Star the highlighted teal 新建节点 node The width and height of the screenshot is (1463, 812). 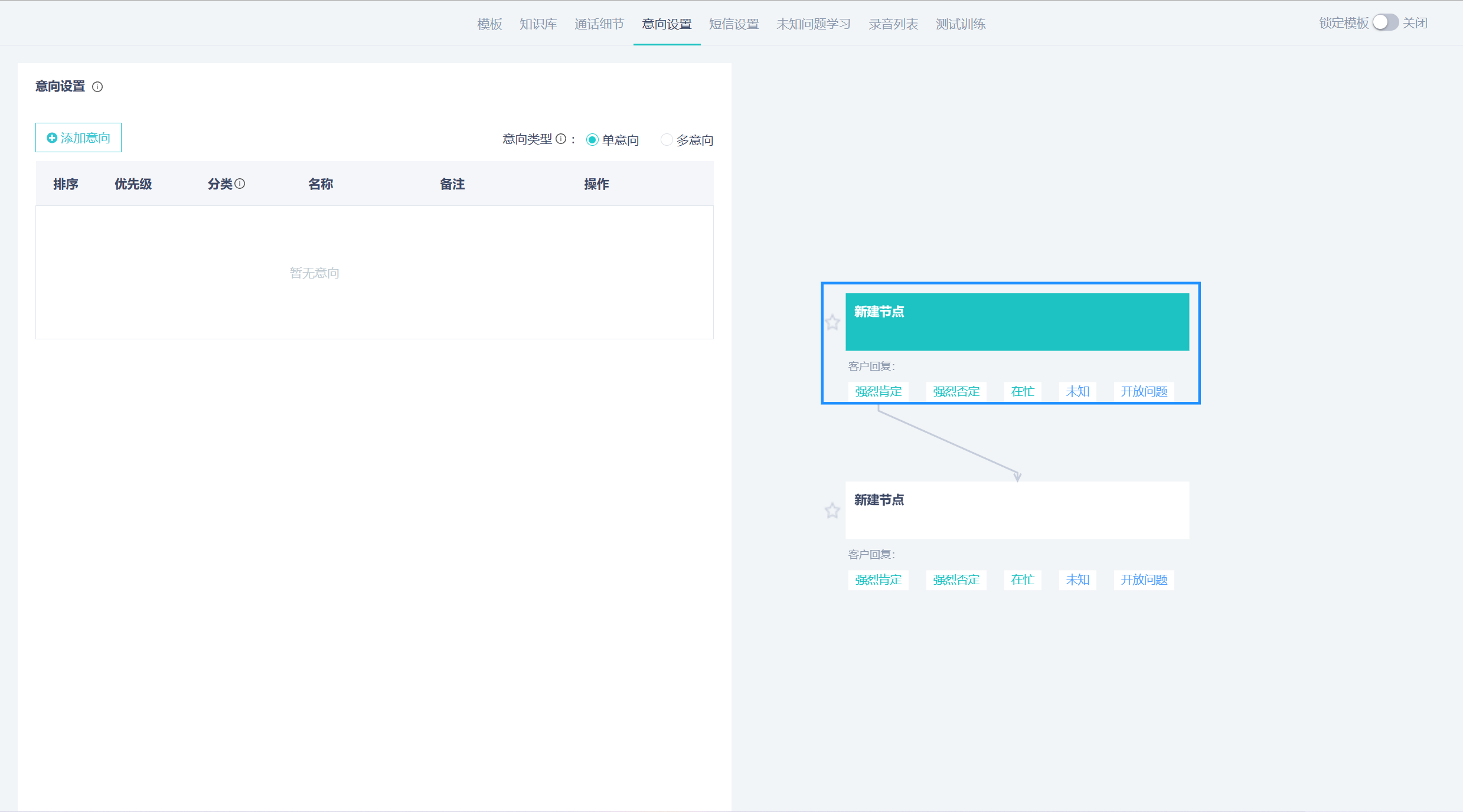click(x=832, y=322)
